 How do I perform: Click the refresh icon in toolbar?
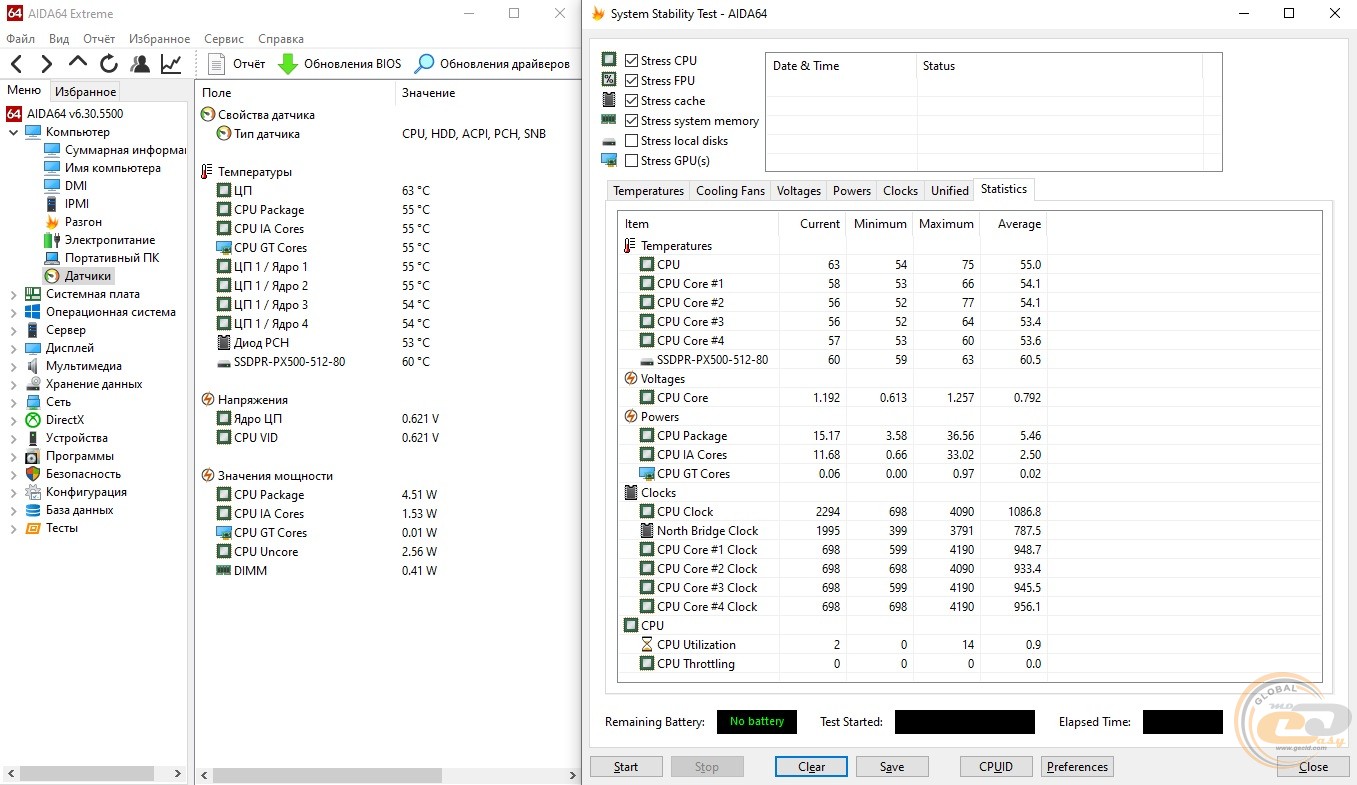(109, 64)
